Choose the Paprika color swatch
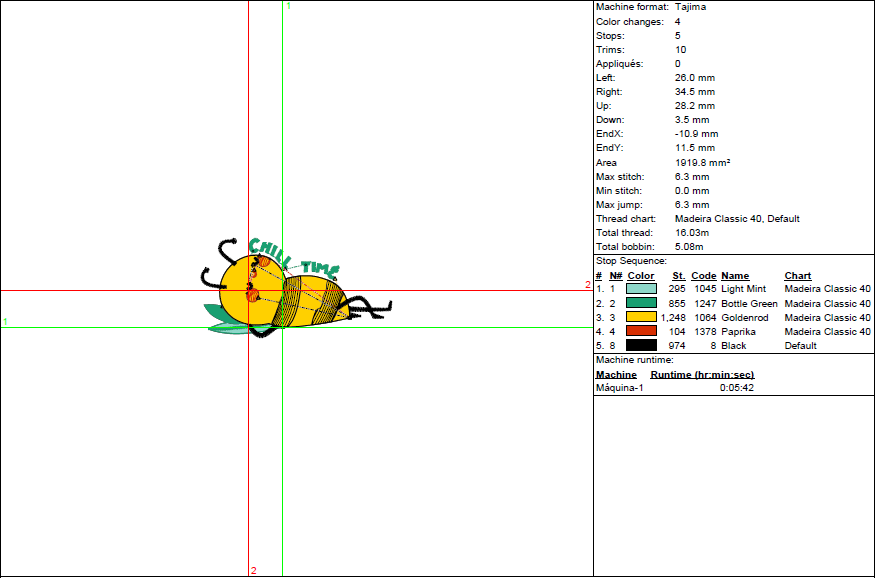 click(641, 331)
